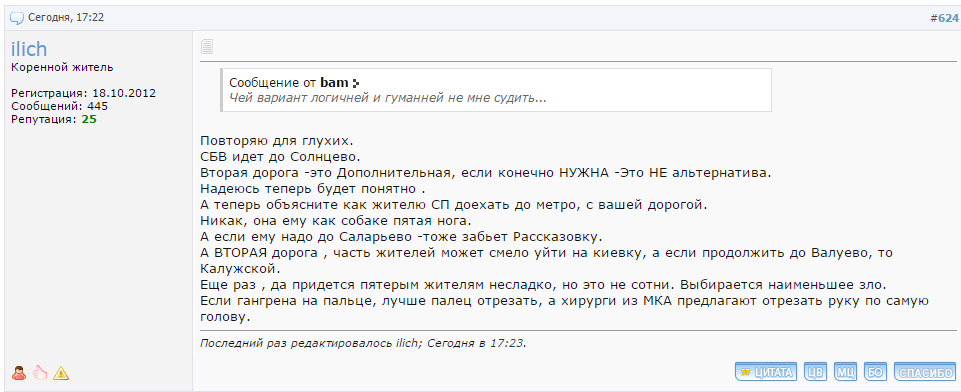Click the БО button

(x=876, y=371)
